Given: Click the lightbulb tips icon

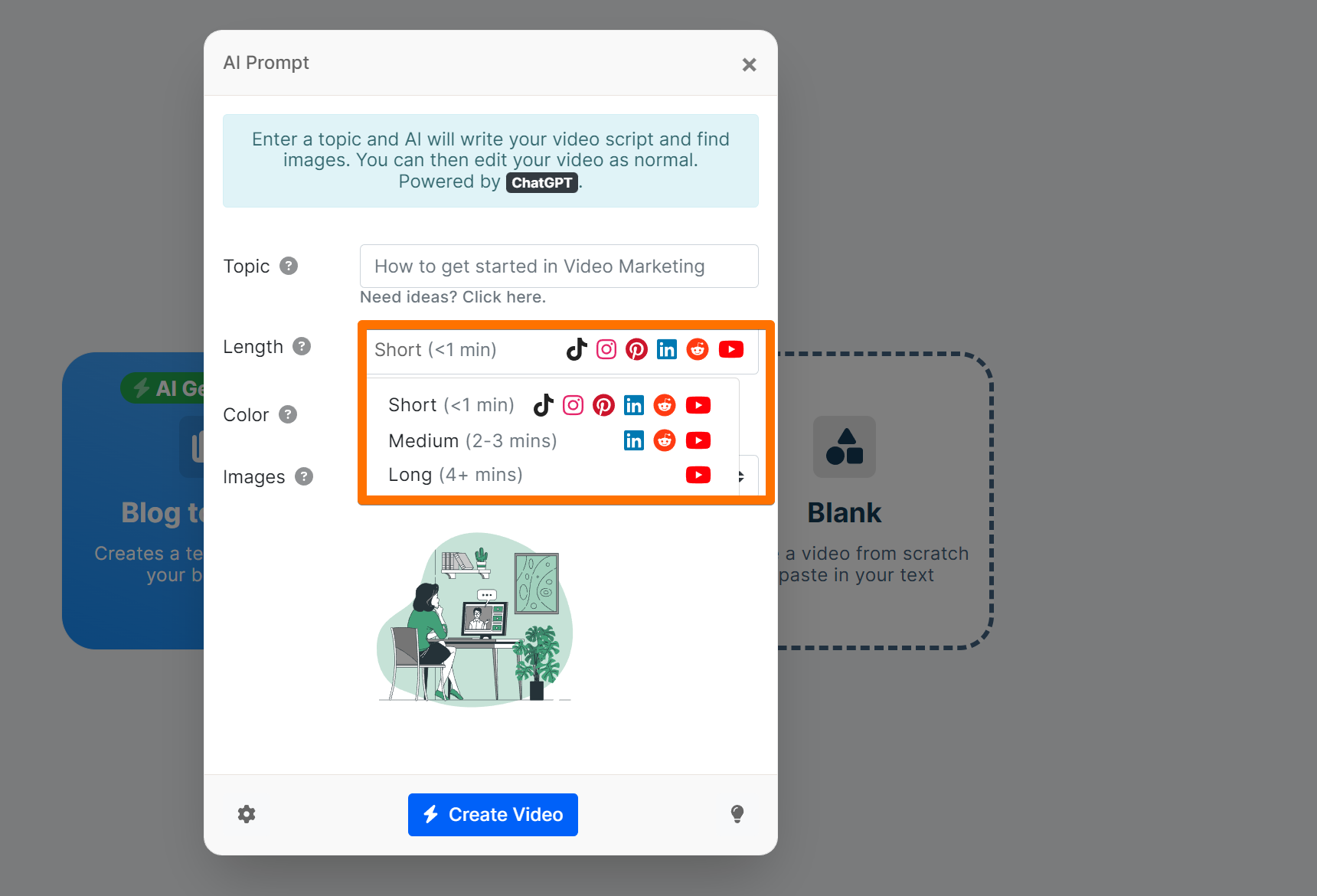Looking at the screenshot, I should (737, 814).
